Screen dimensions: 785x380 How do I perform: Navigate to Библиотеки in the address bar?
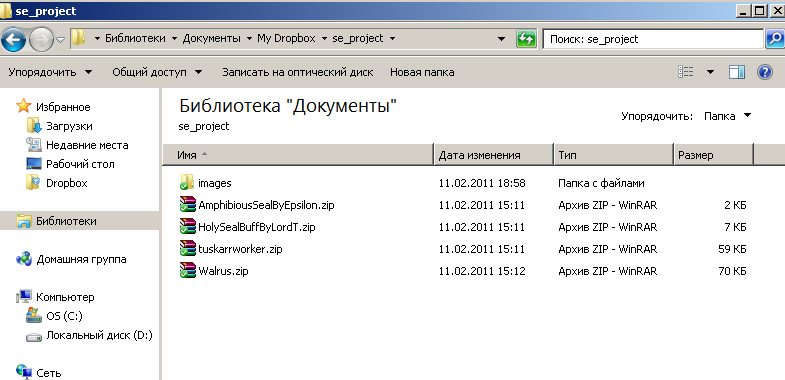click(135, 39)
